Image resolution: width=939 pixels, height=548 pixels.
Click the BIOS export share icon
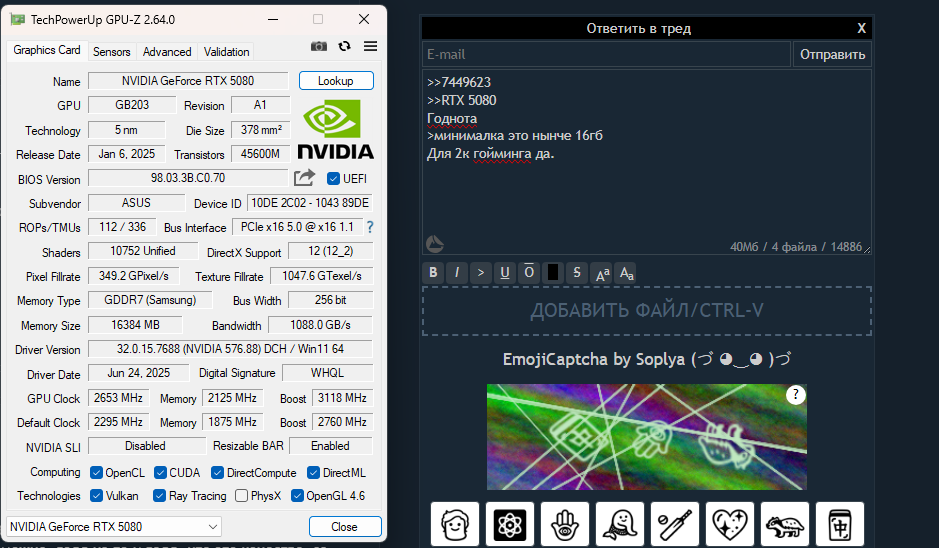point(304,178)
